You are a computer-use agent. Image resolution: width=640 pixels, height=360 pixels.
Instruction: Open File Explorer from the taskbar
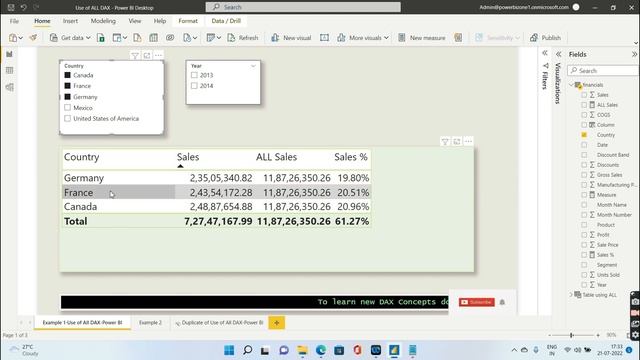(302, 350)
